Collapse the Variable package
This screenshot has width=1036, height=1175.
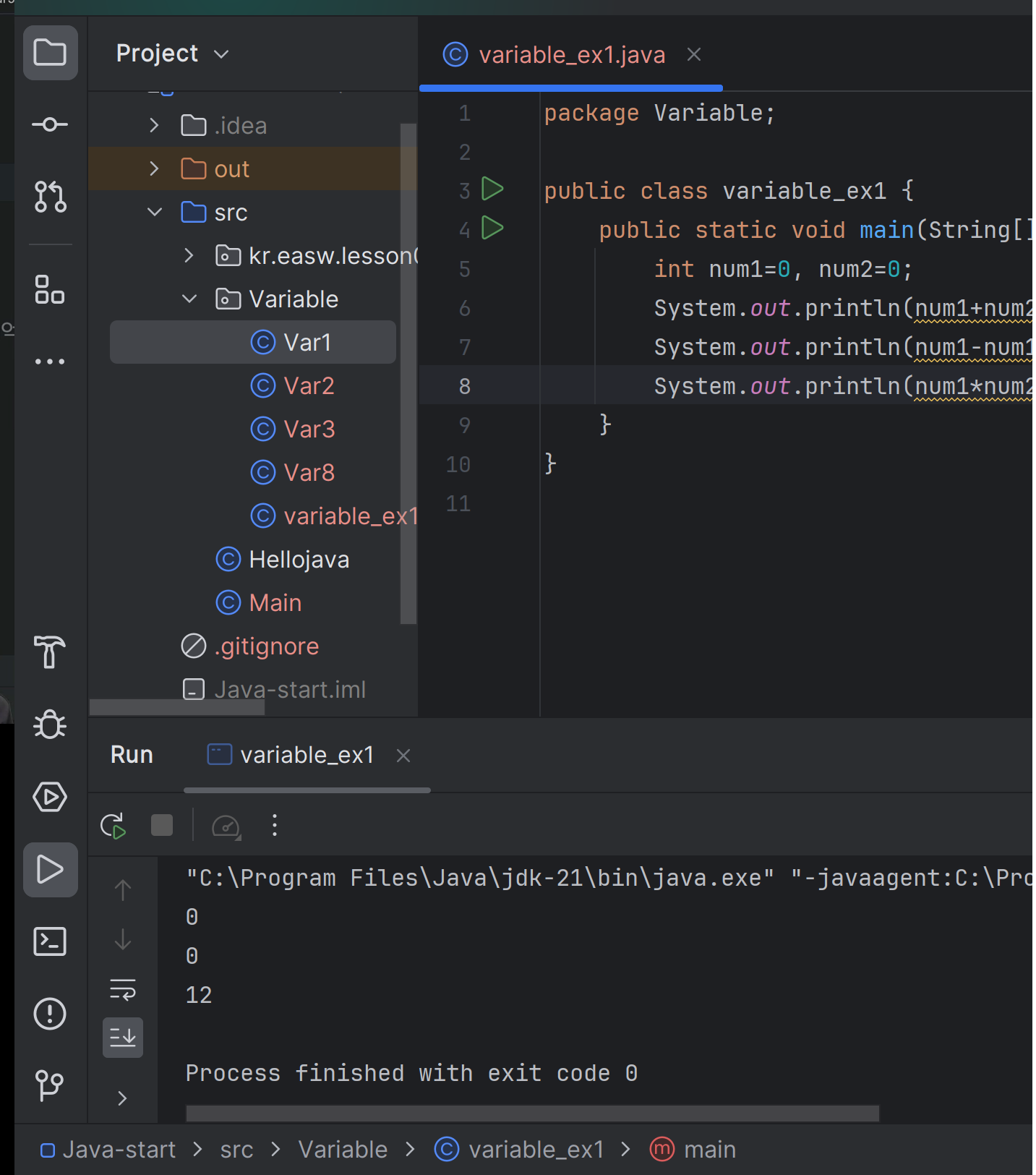[x=189, y=299]
